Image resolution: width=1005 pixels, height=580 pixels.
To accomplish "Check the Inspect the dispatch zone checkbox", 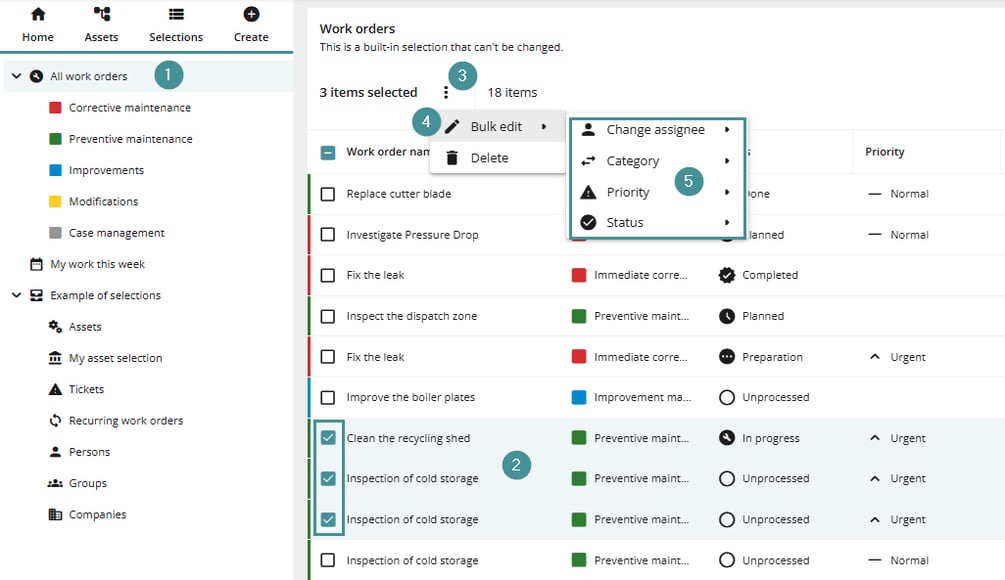I will click(328, 316).
